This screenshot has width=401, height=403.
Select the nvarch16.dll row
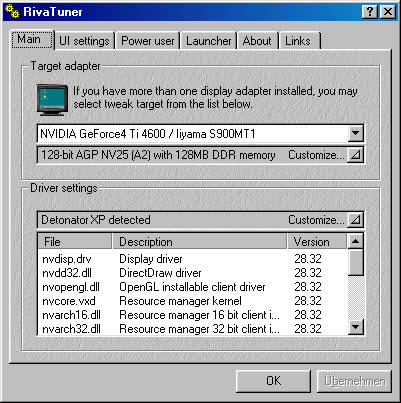point(192,315)
